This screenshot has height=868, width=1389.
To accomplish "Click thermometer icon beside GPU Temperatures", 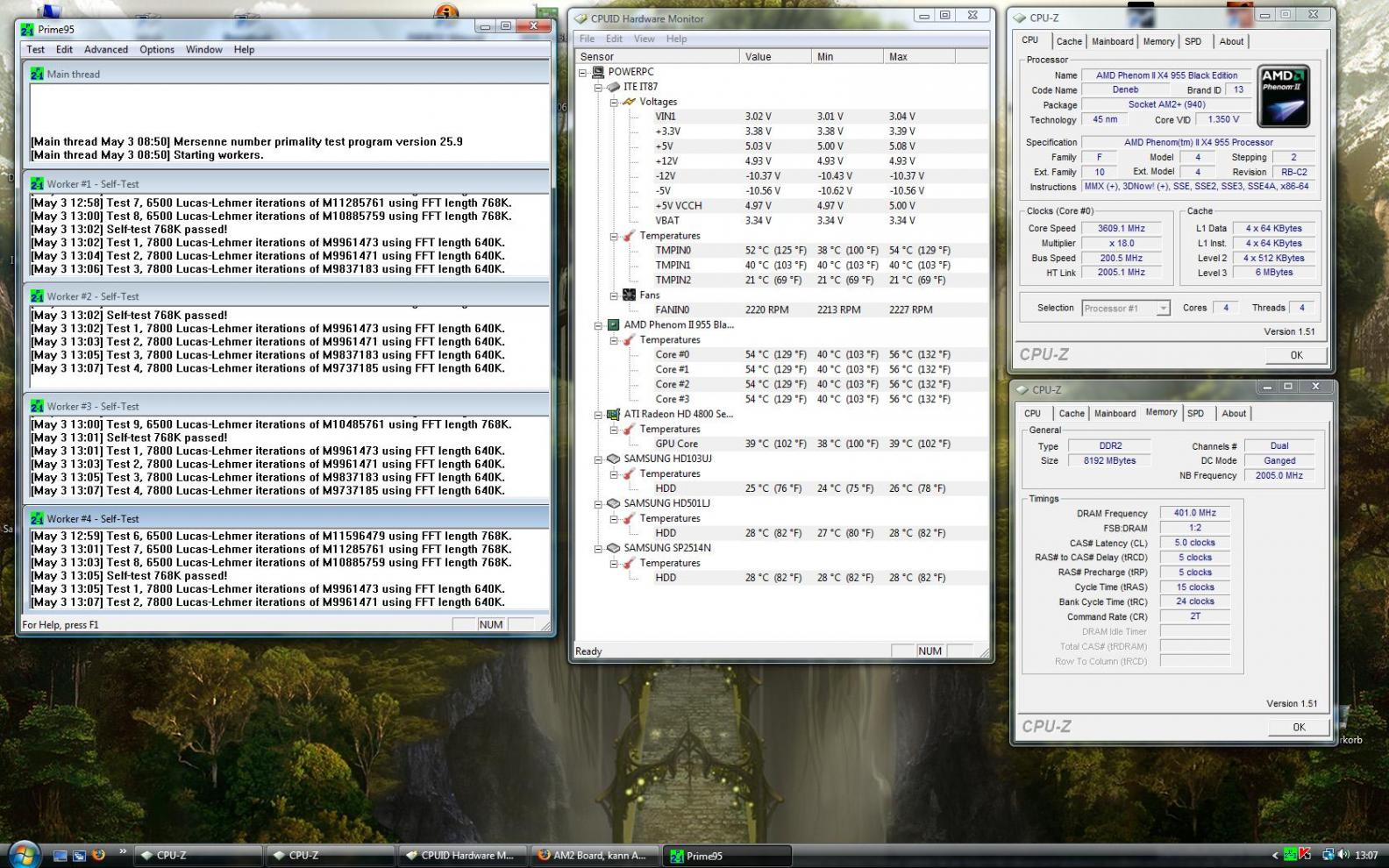I will pyautogui.click(x=630, y=429).
